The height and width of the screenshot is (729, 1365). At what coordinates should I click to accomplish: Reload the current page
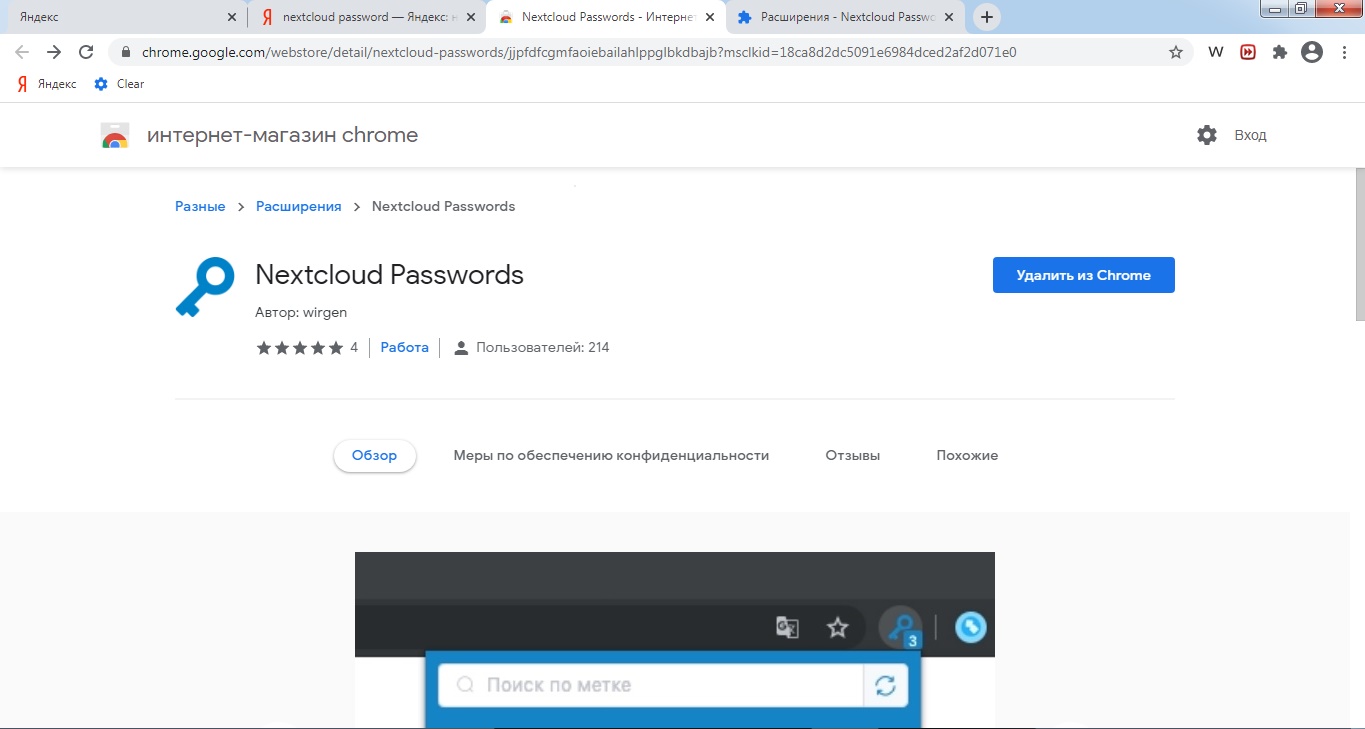(x=86, y=52)
